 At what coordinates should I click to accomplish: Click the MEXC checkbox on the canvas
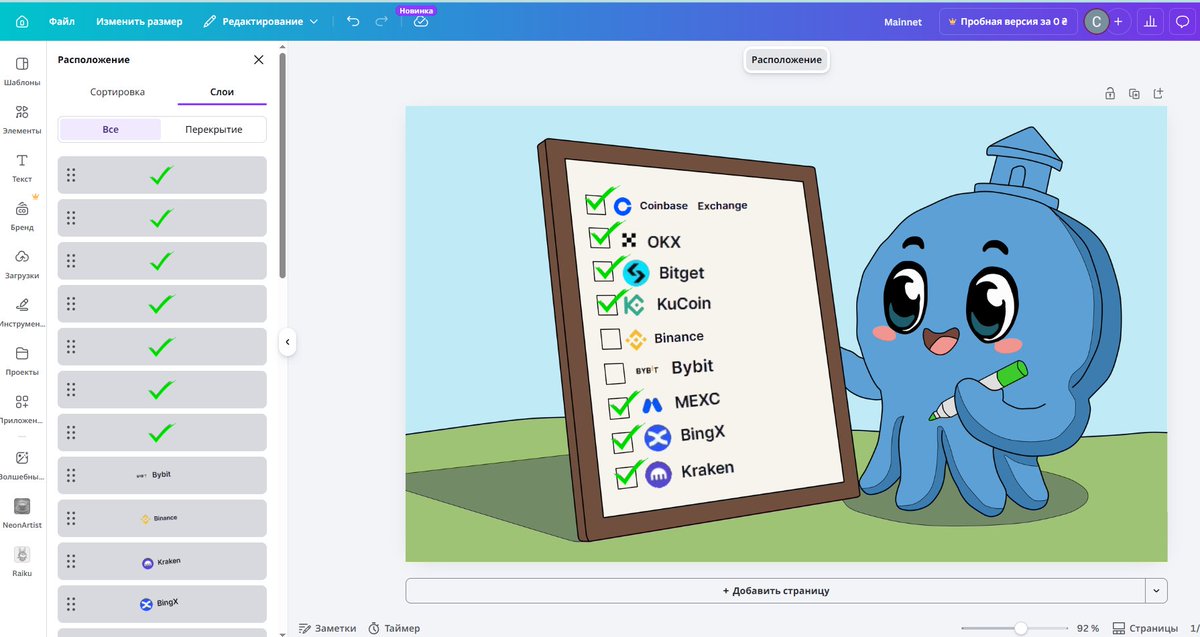pyautogui.click(x=620, y=407)
